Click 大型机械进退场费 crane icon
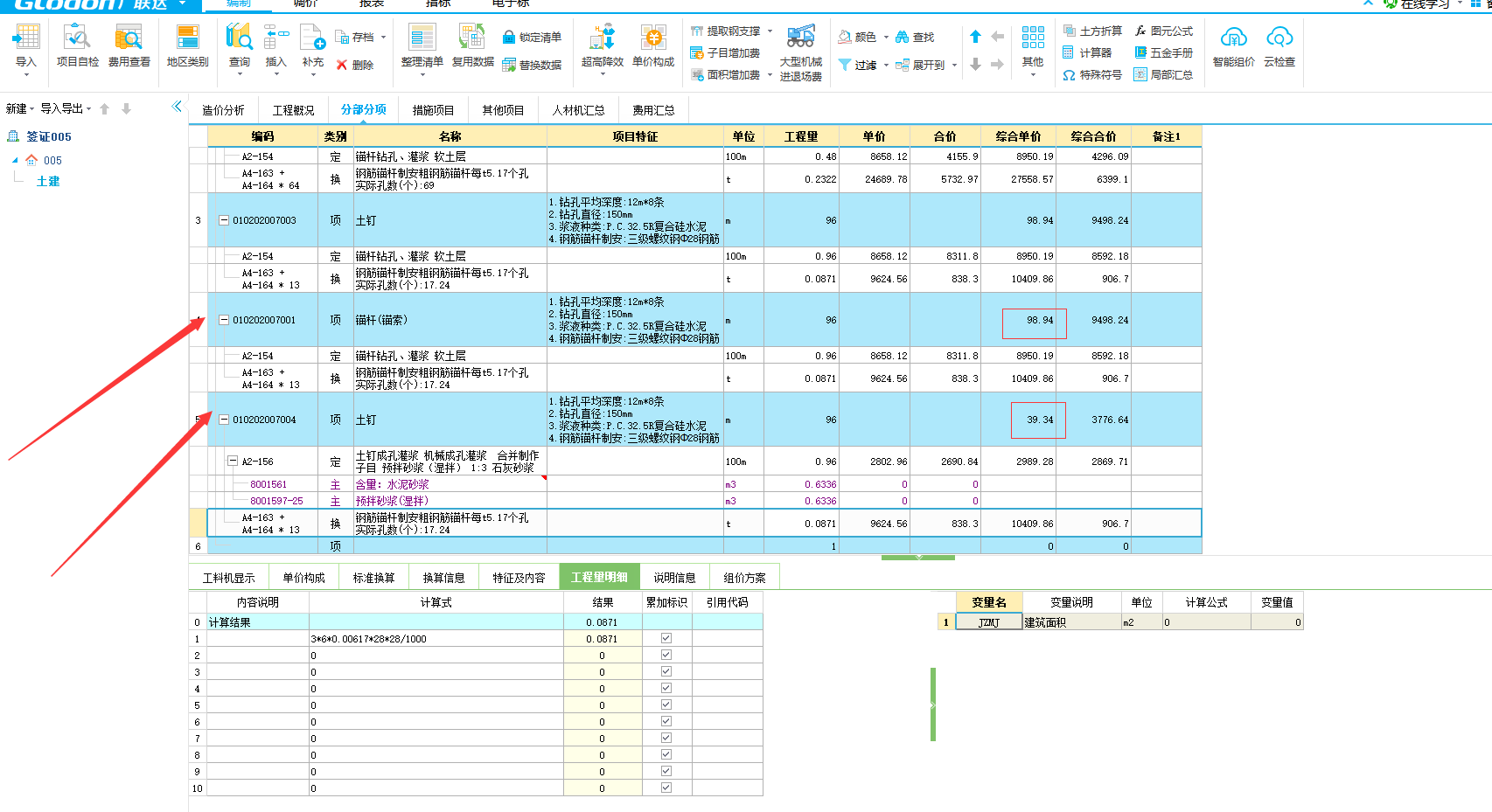The height and width of the screenshot is (812, 1492). tap(800, 37)
